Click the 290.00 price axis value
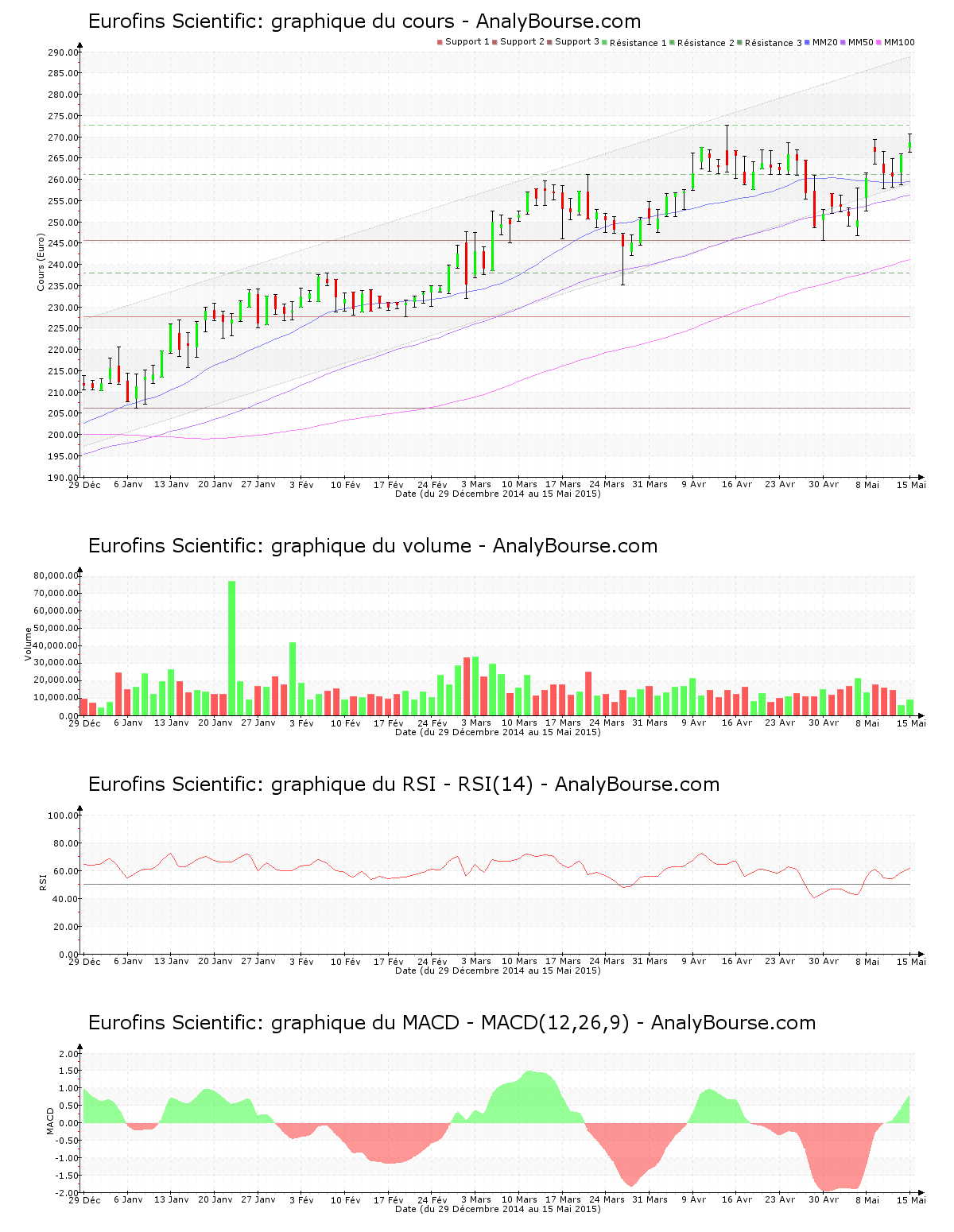954x1232 pixels. (63, 52)
